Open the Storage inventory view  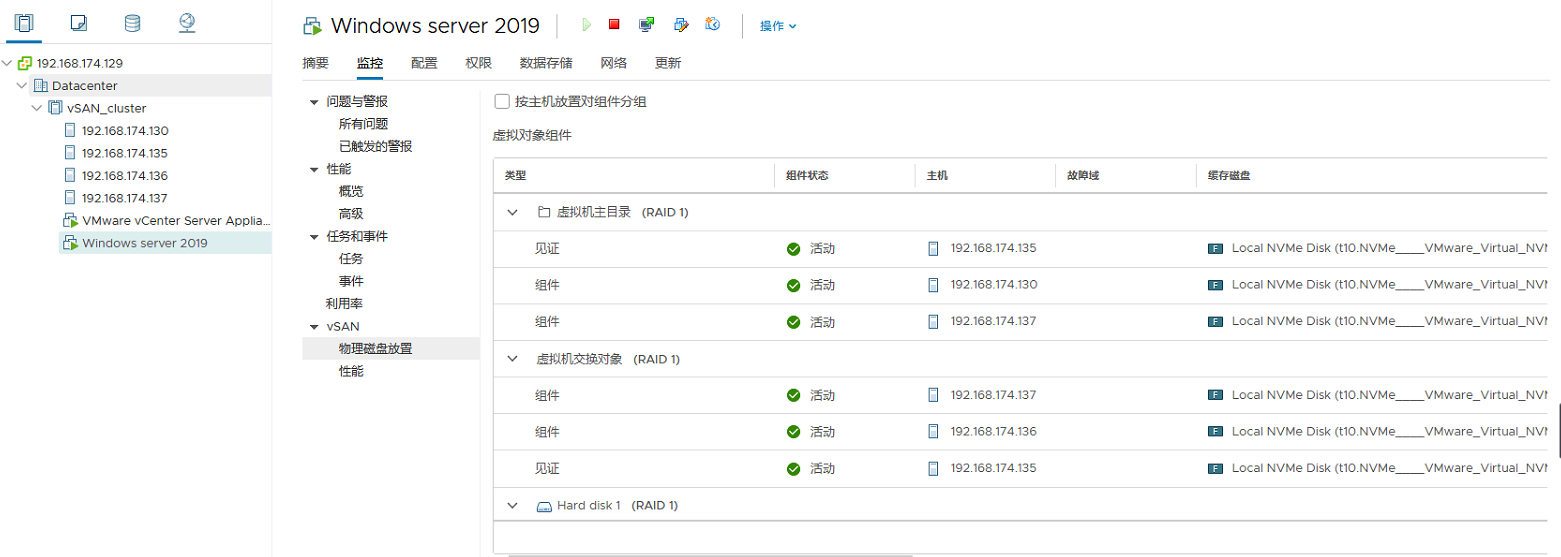click(x=133, y=22)
